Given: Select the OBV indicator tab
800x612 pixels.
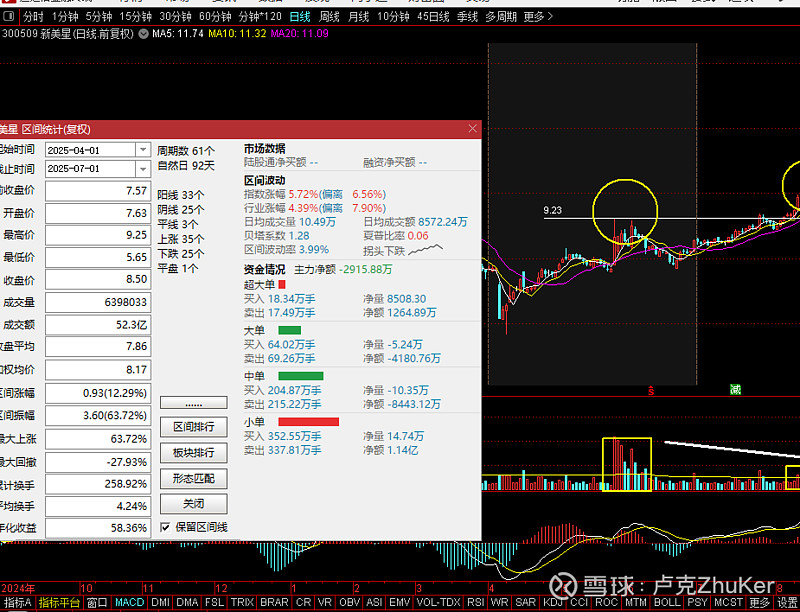Looking at the screenshot, I should point(349,603).
